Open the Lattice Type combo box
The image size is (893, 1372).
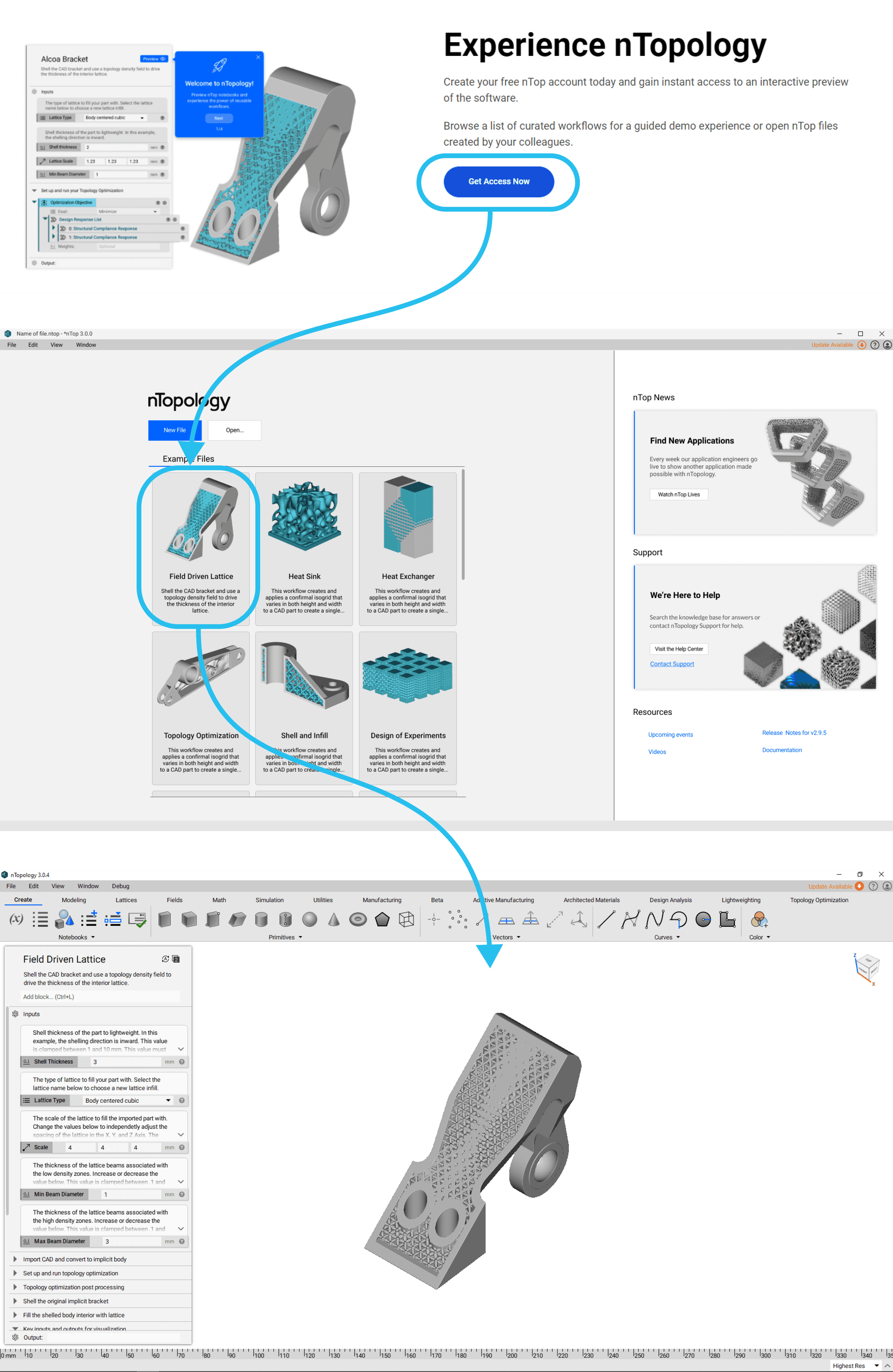click(127, 1100)
